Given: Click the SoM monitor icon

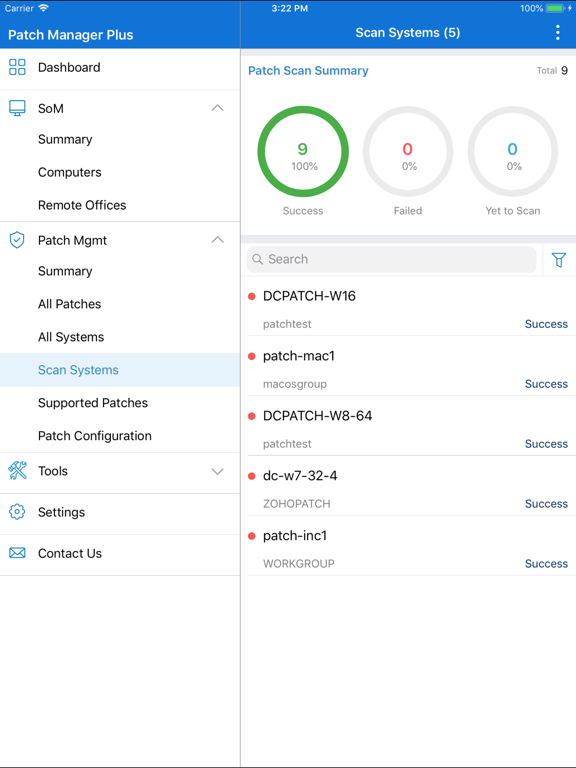Looking at the screenshot, I should click(17, 108).
